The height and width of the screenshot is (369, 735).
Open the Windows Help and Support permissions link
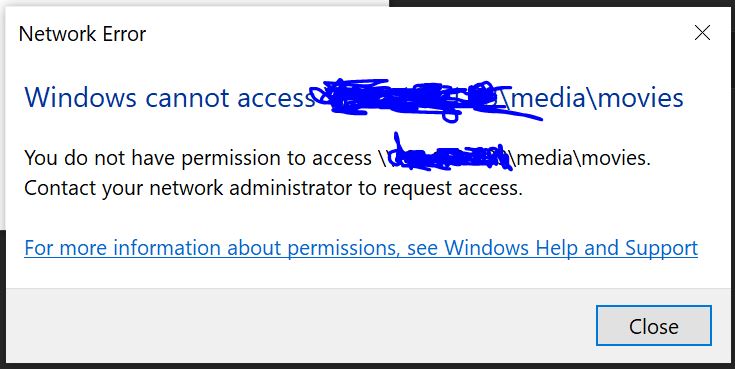[361, 248]
